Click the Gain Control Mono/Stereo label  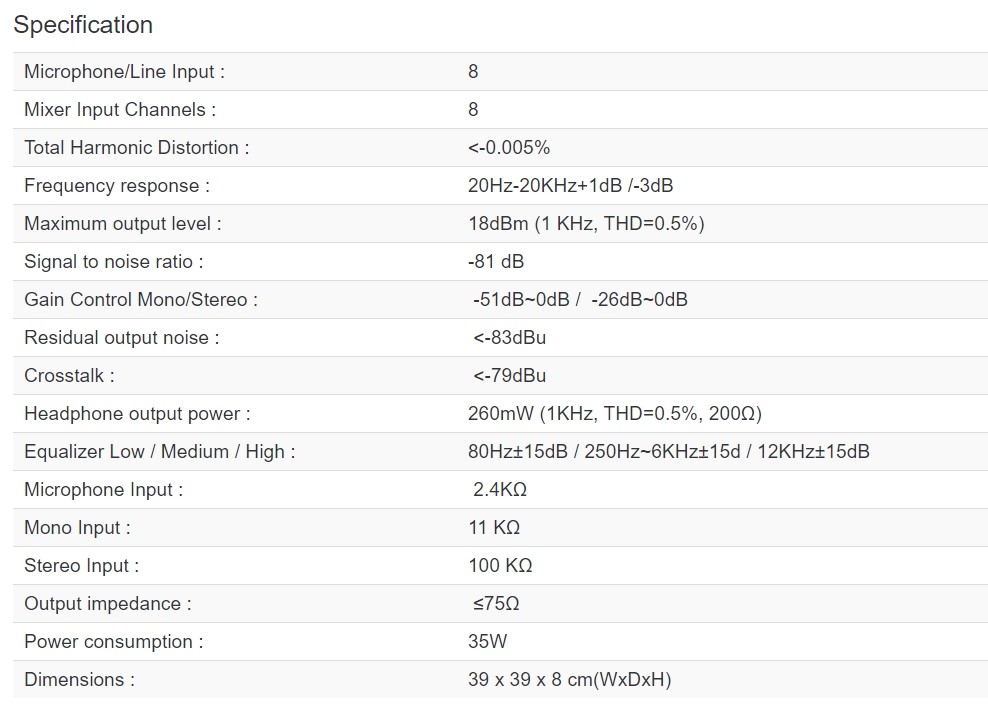pos(141,300)
